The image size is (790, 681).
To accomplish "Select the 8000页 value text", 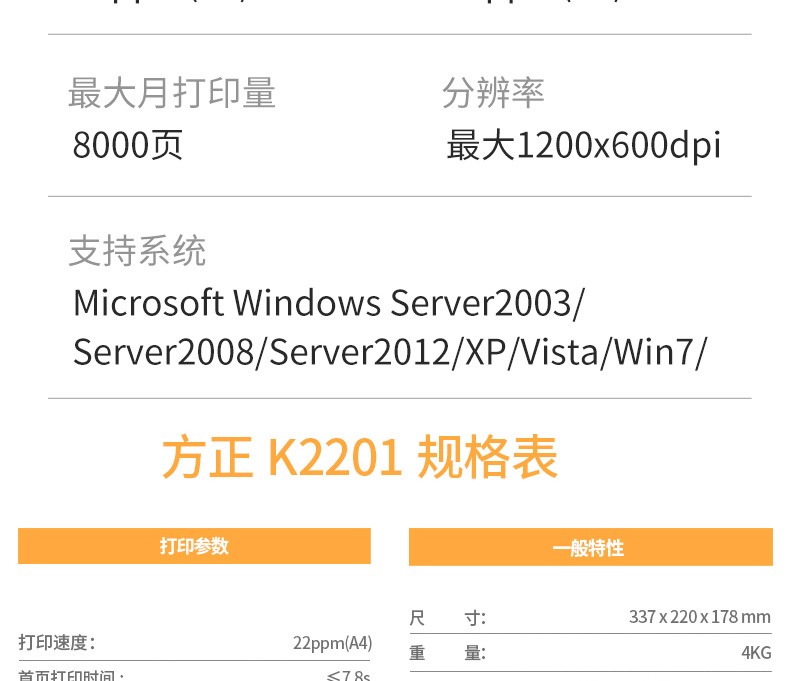I will (x=127, y=145).
